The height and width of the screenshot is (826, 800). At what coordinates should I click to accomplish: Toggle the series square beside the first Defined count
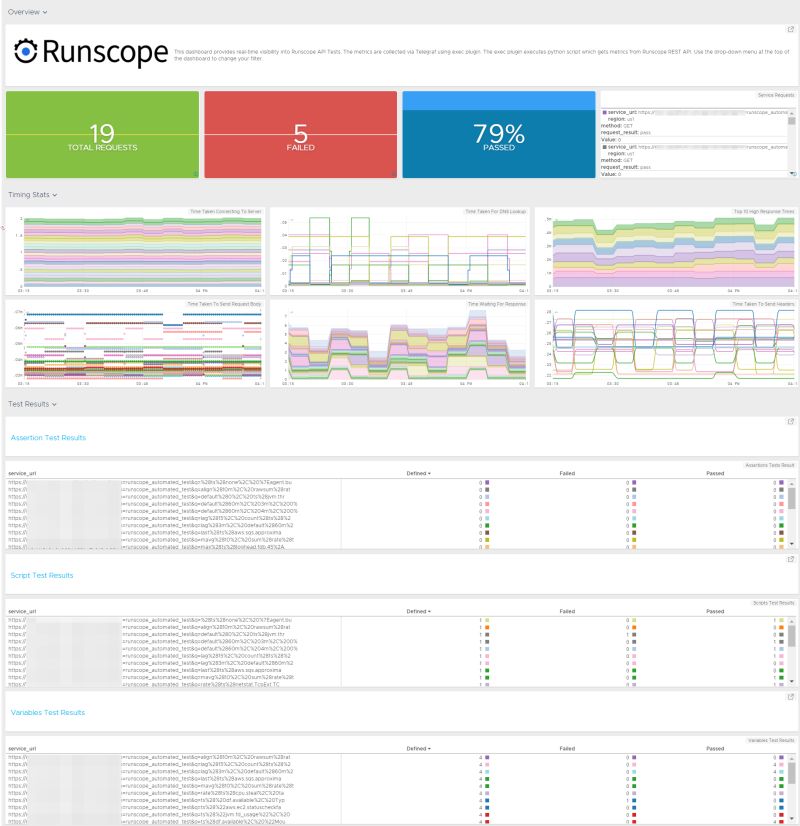pos(487,481)
